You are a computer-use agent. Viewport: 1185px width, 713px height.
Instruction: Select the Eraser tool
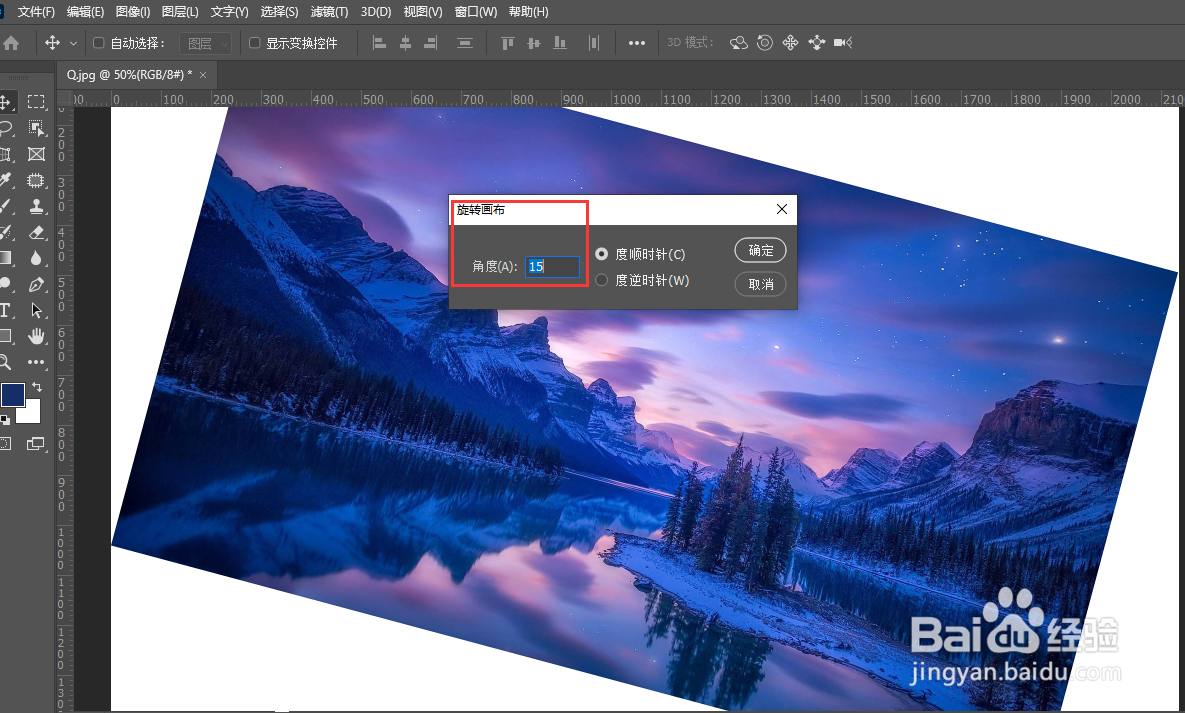36,233
